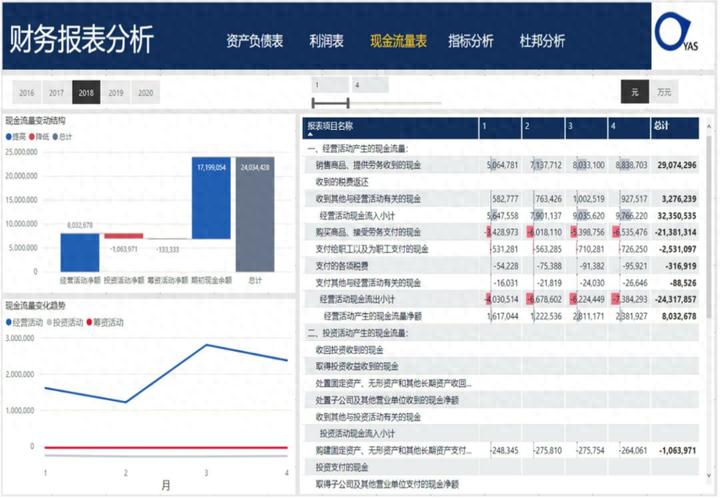Toggle 总计 legend in waterfall chart

coord(62,137)
